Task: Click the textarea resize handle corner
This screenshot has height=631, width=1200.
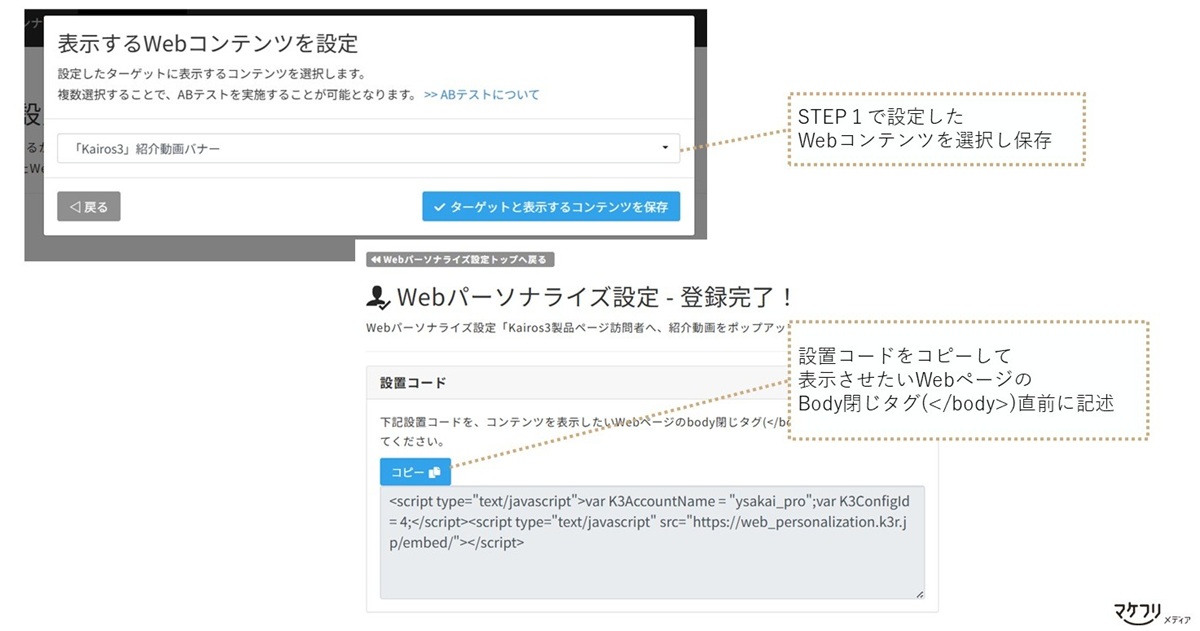Action: click(919, 594)
